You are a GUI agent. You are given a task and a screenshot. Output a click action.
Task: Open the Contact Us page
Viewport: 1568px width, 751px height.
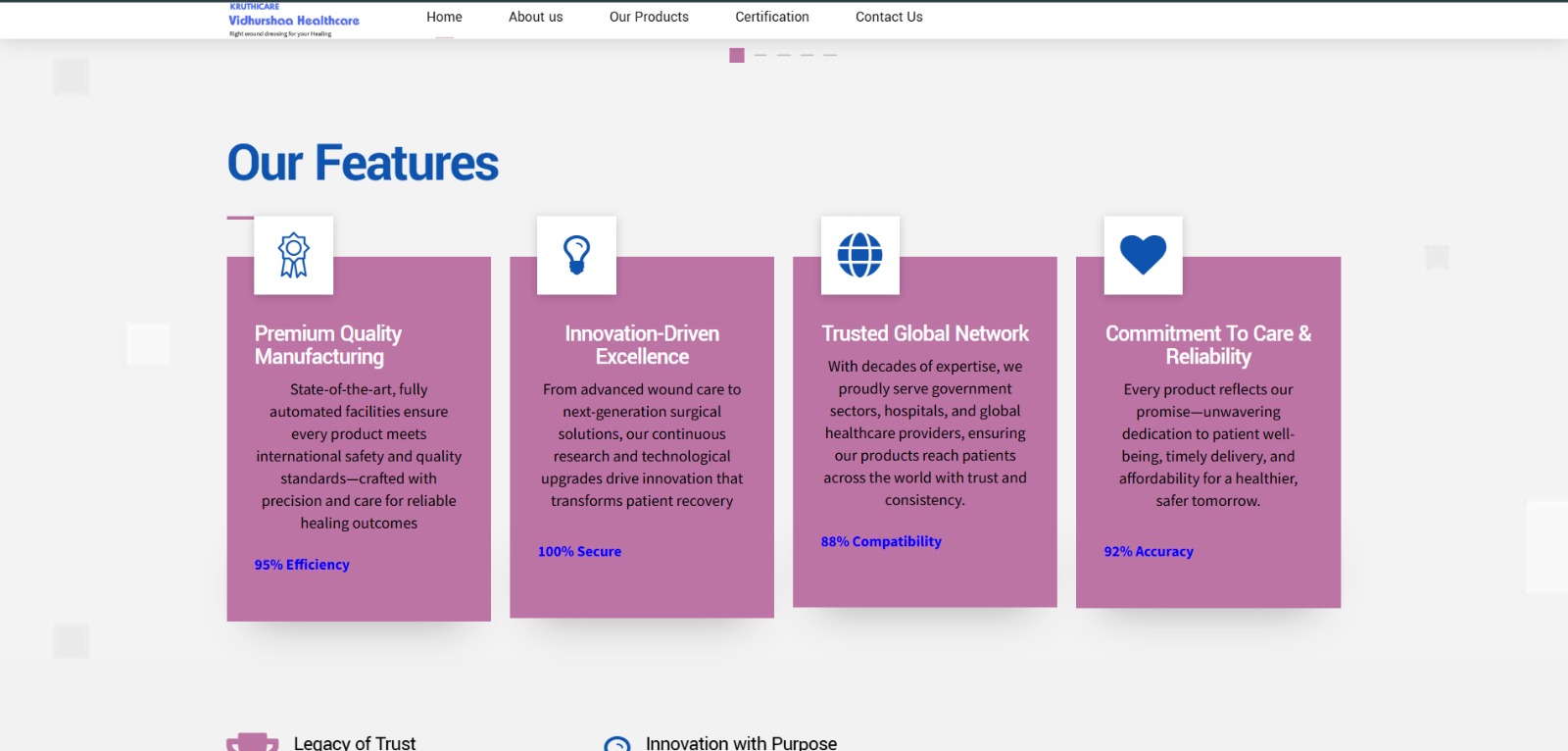coord(889,17)
